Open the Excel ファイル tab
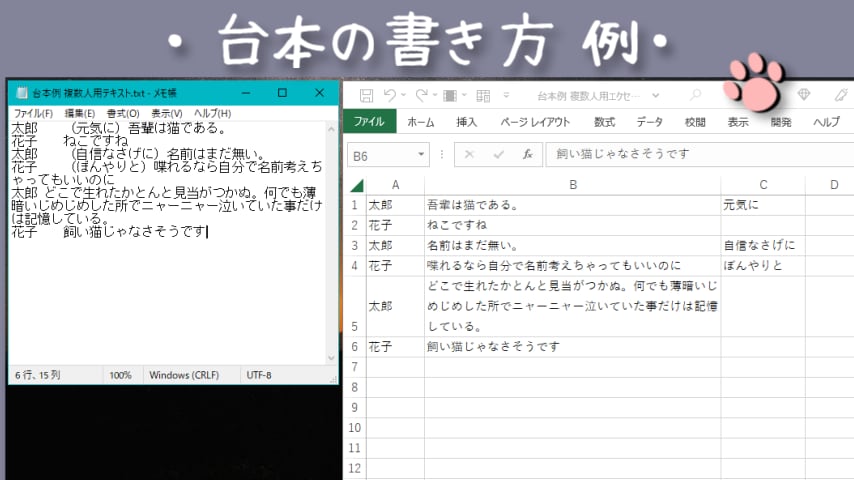Viewport: 854px width, 480px height. [x=369, y=121]
